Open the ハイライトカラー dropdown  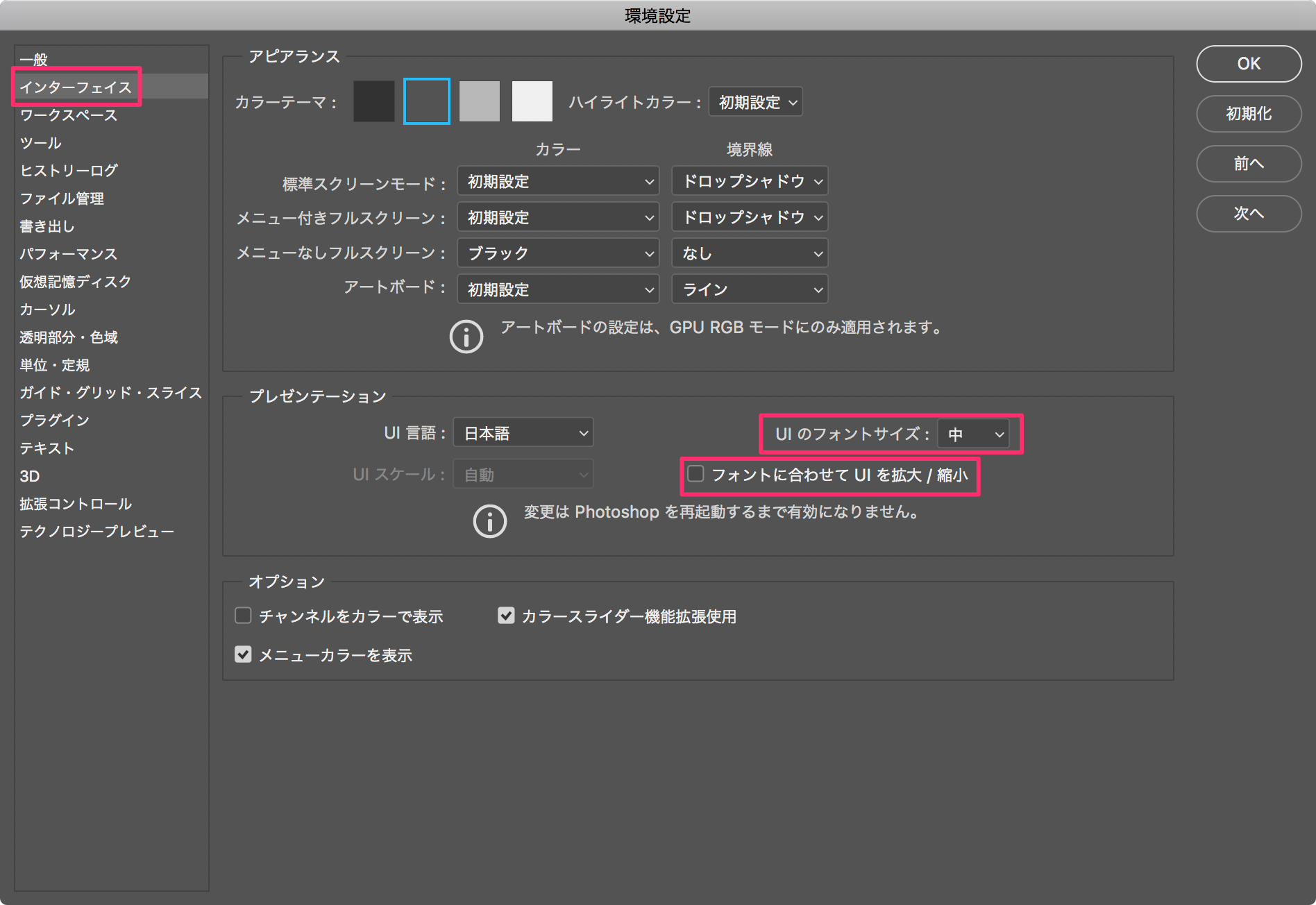755,102
